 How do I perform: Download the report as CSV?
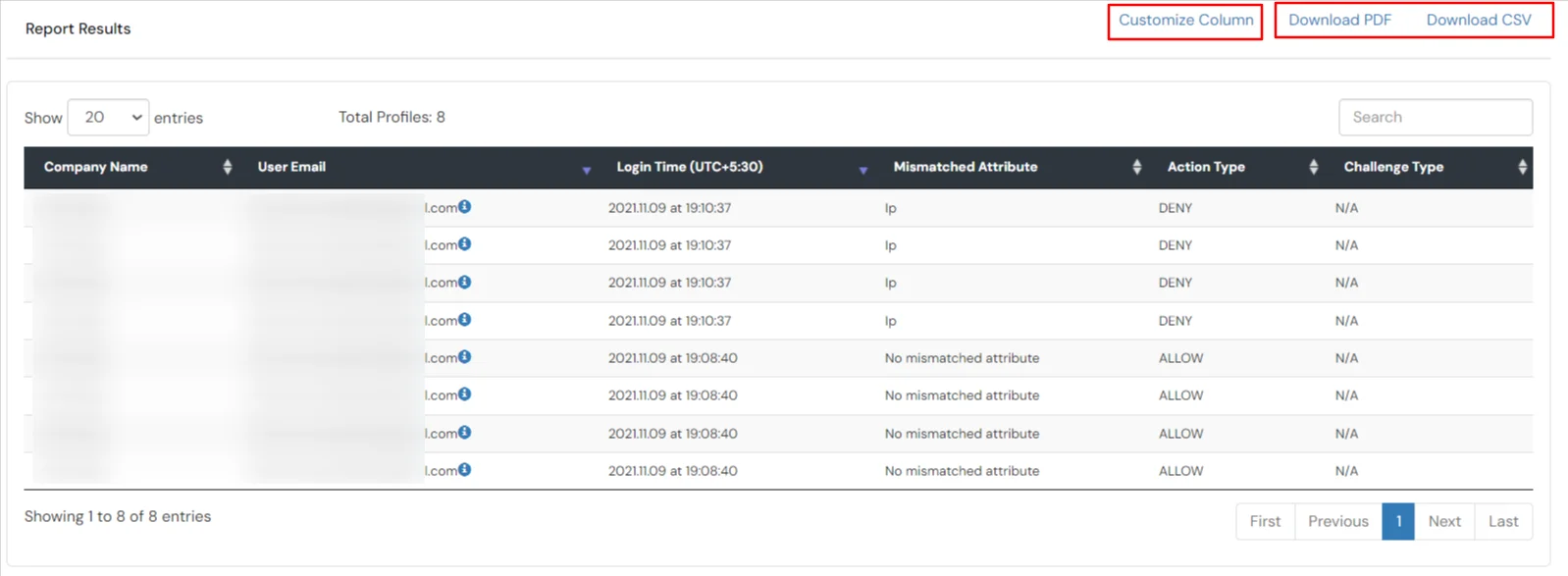(x=1479, y=20)
